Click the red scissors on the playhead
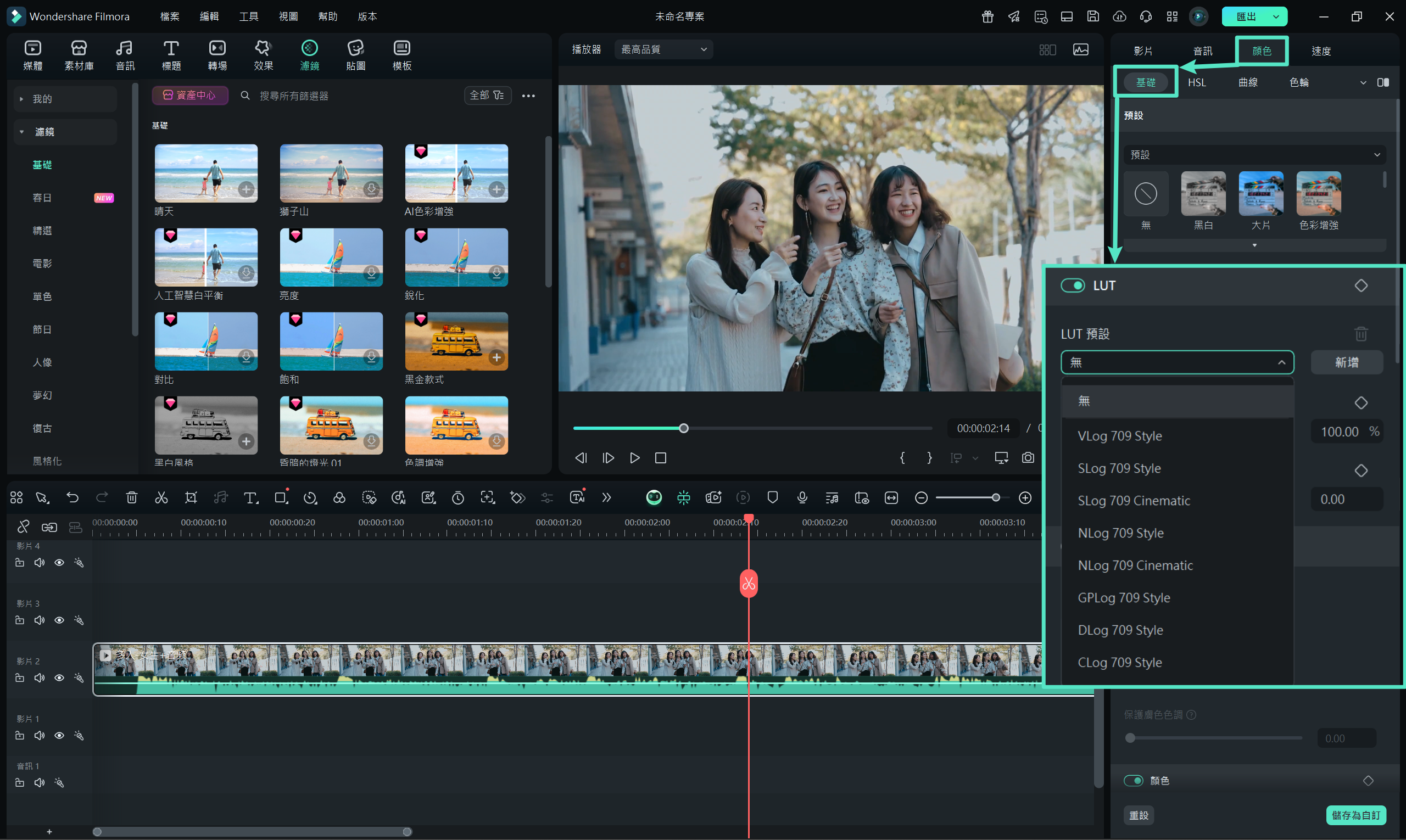Screen dimensions: 1406x840 coord(749,584)
